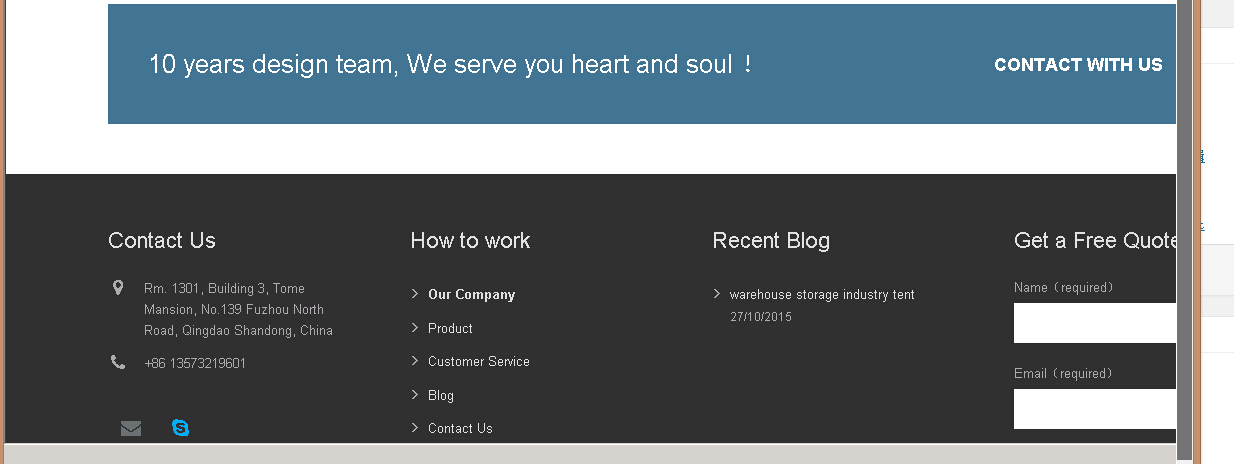Click the chevron beside Customer Service
This screenshot has height=464, width=1234.
tap(415, 361)
